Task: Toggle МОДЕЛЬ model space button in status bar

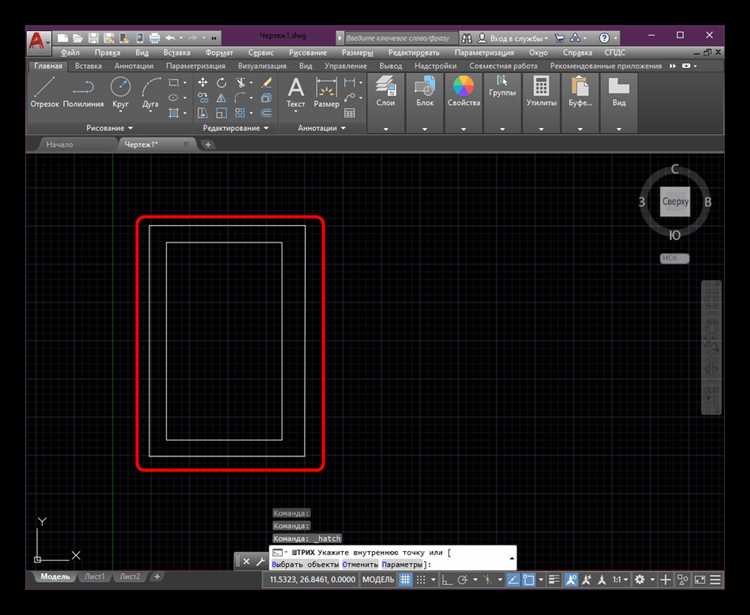Action: (x=378, y=579)
